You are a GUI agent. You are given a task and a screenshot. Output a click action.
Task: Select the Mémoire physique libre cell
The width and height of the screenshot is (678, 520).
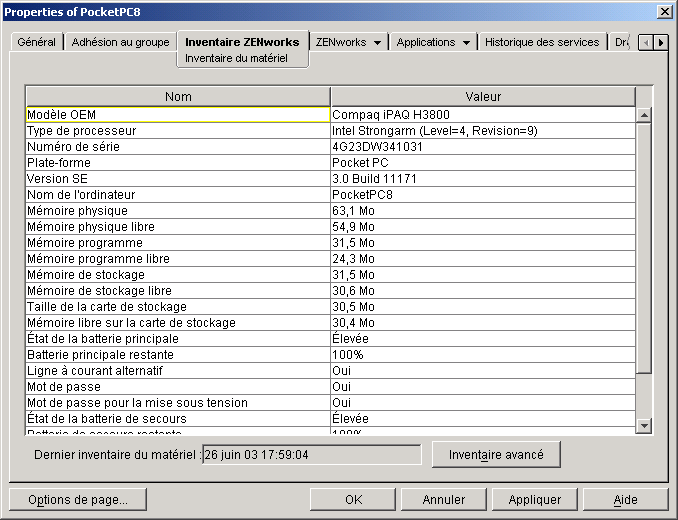(x=178, y=227)
